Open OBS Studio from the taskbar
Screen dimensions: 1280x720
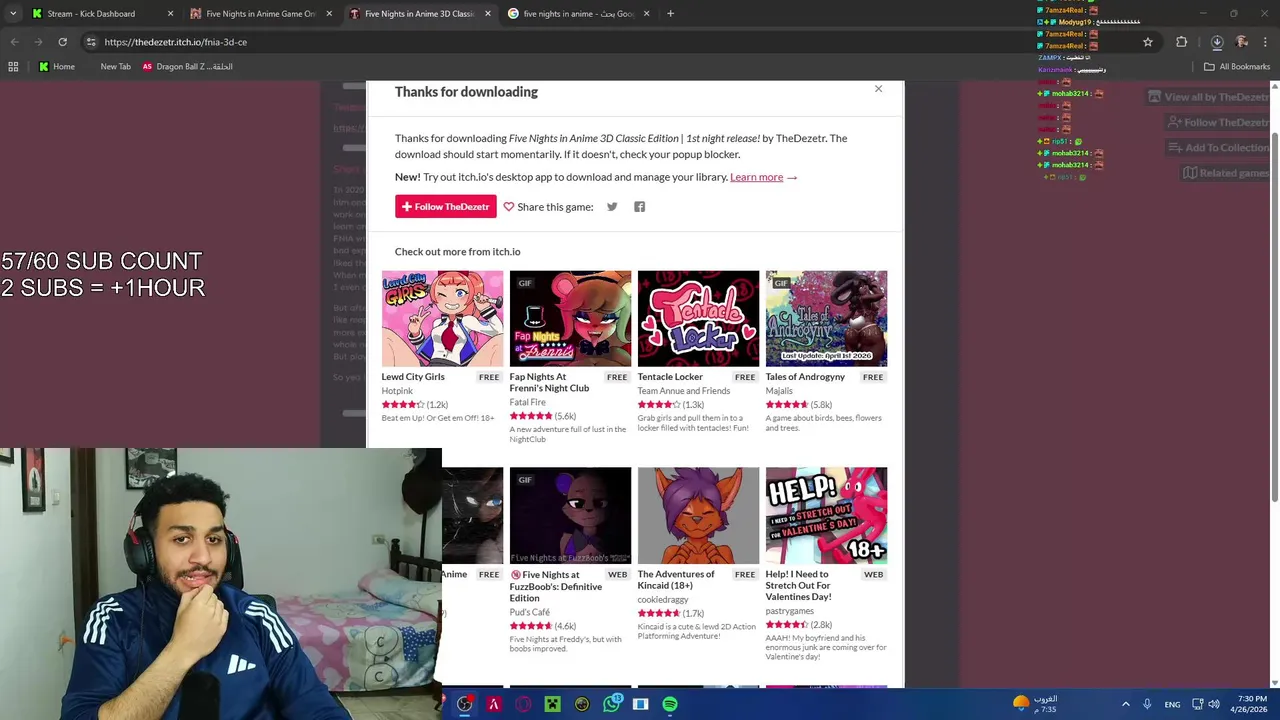click(x=464, y=704)
